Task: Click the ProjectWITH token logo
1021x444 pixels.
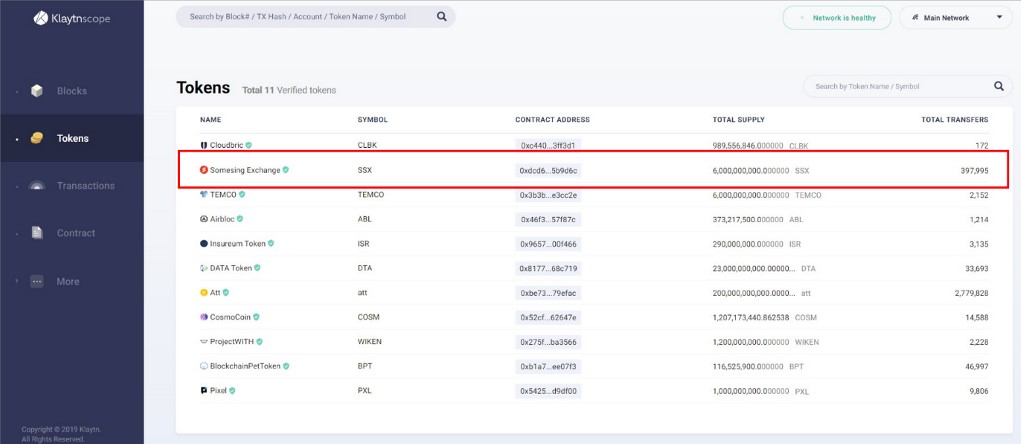Action: [204, 341]
